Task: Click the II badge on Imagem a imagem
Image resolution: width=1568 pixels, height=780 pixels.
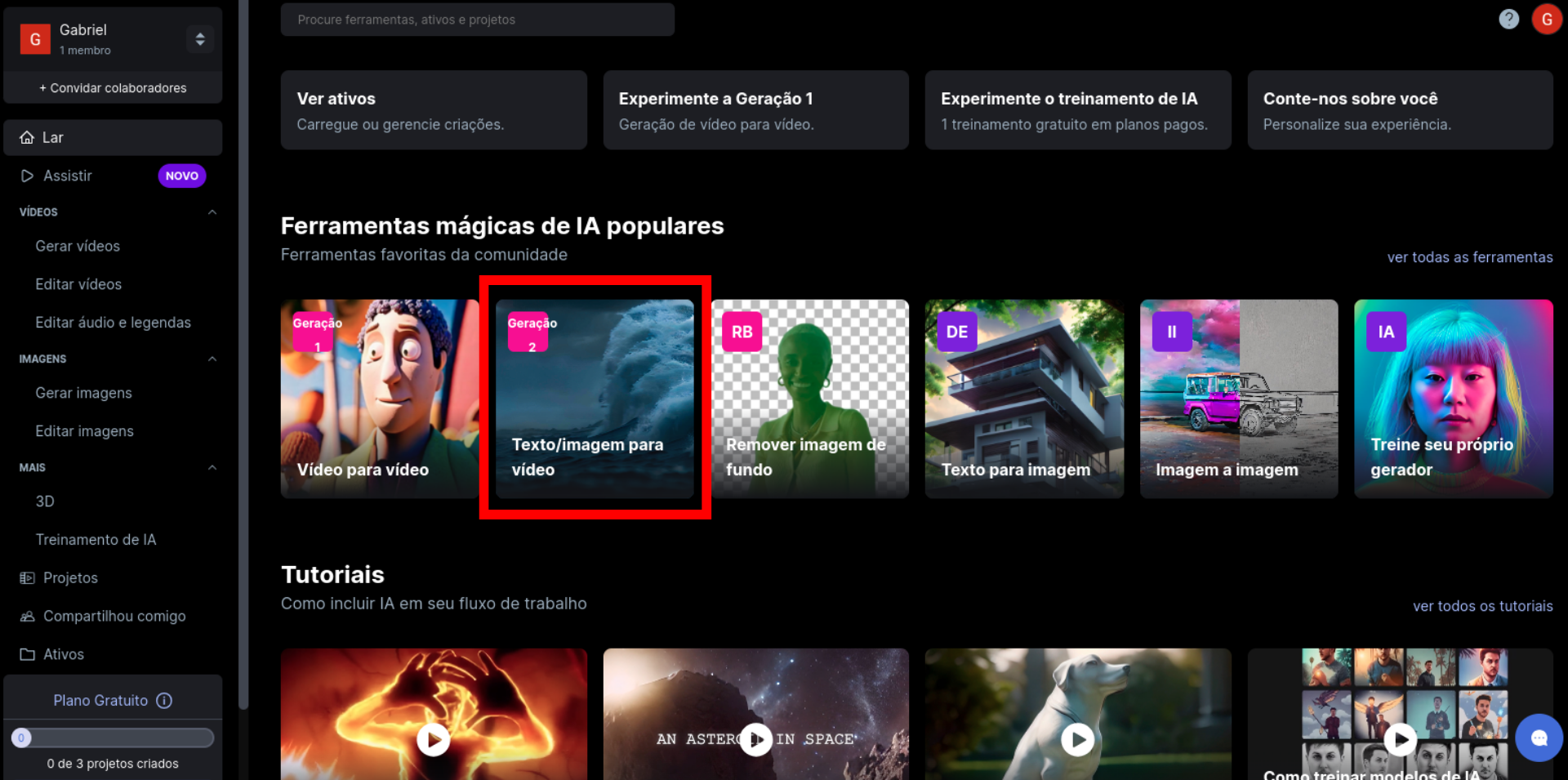Action: [1172, 332]
